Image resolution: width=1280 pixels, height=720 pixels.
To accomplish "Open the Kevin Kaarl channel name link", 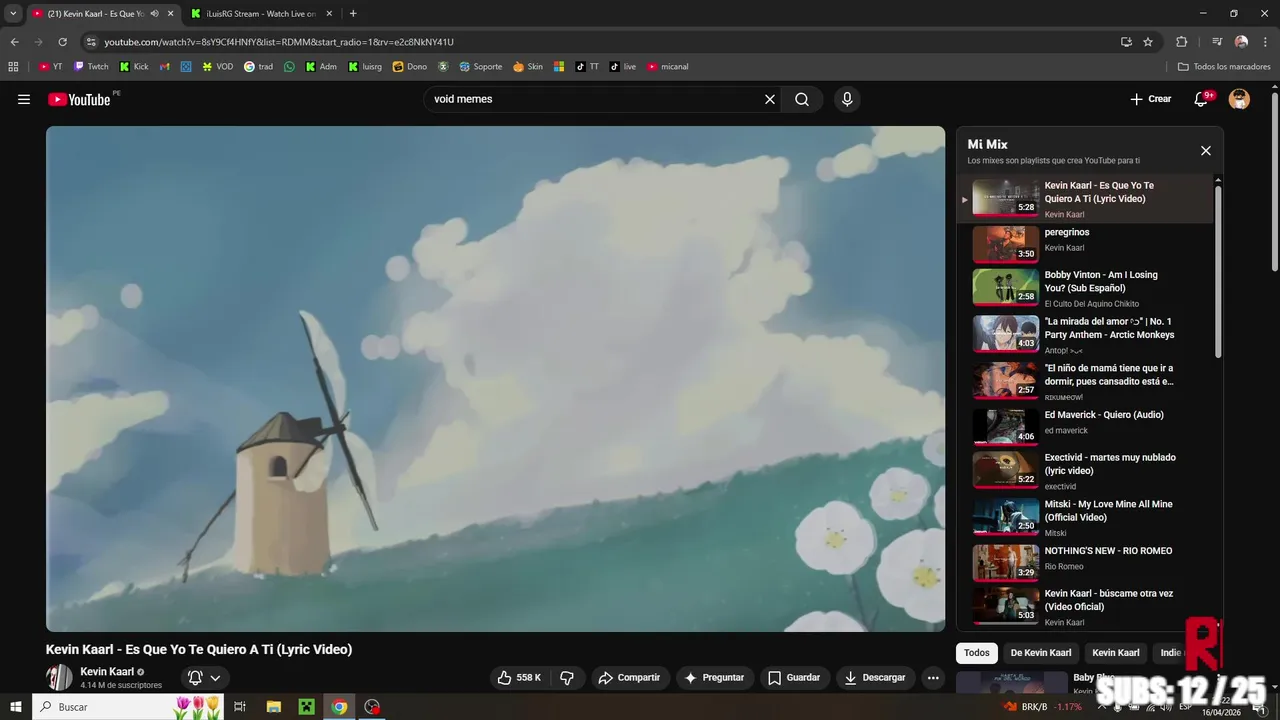I will (107, 672).
